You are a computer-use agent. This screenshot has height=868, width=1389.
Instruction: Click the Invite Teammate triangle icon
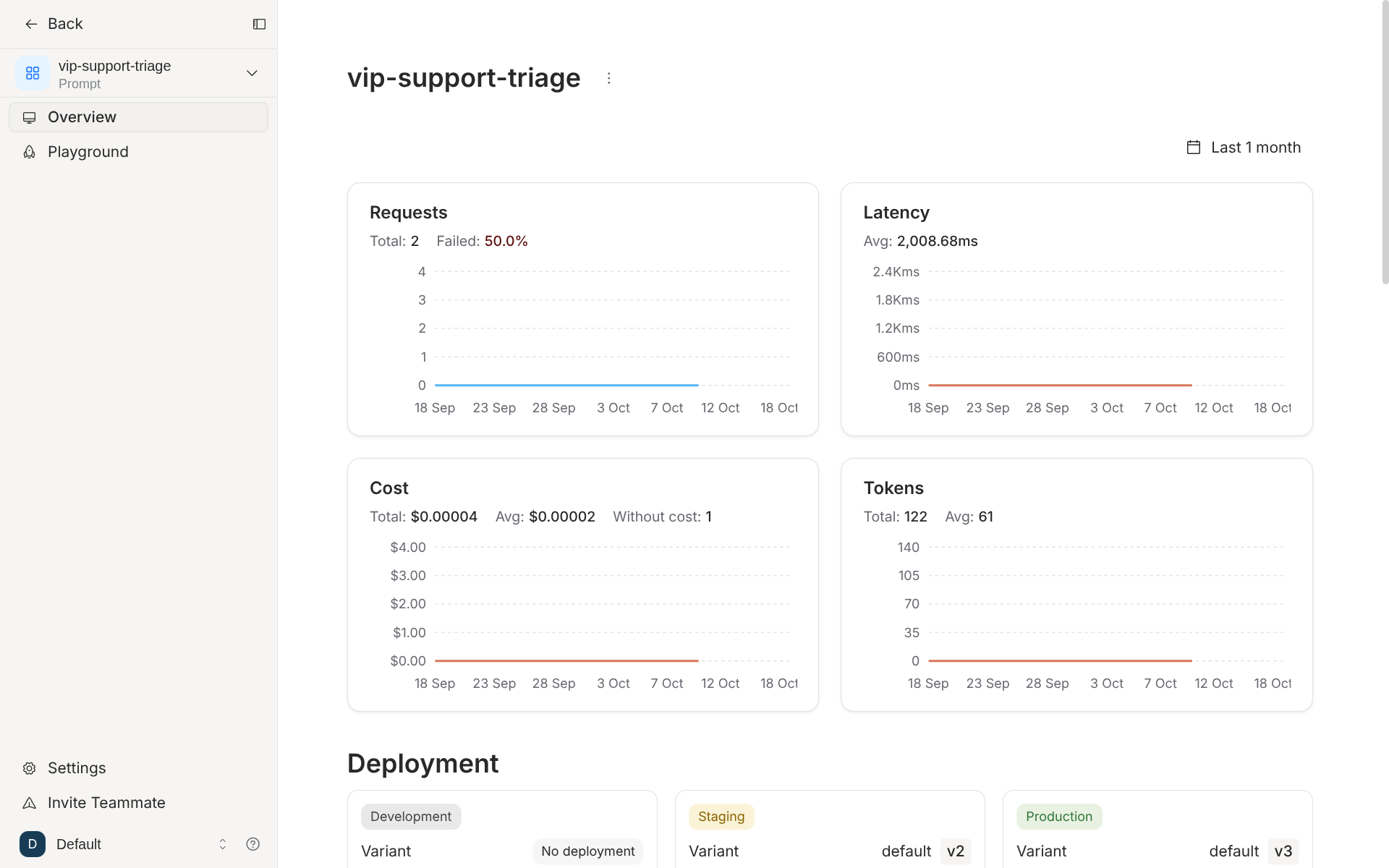pyautogui.click(x=30, y=803)
